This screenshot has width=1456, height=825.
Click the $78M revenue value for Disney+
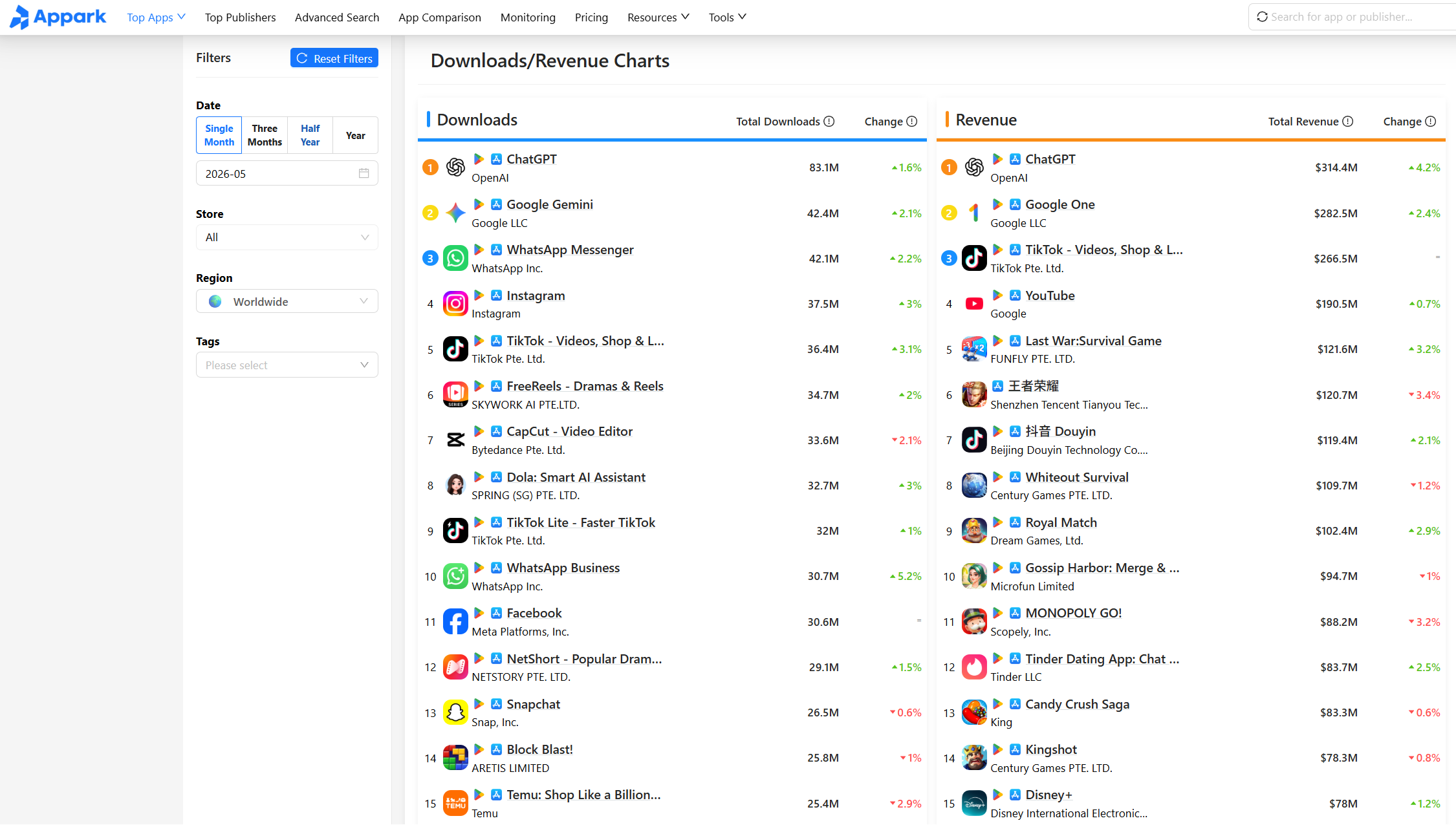[x=1343, y=804]
